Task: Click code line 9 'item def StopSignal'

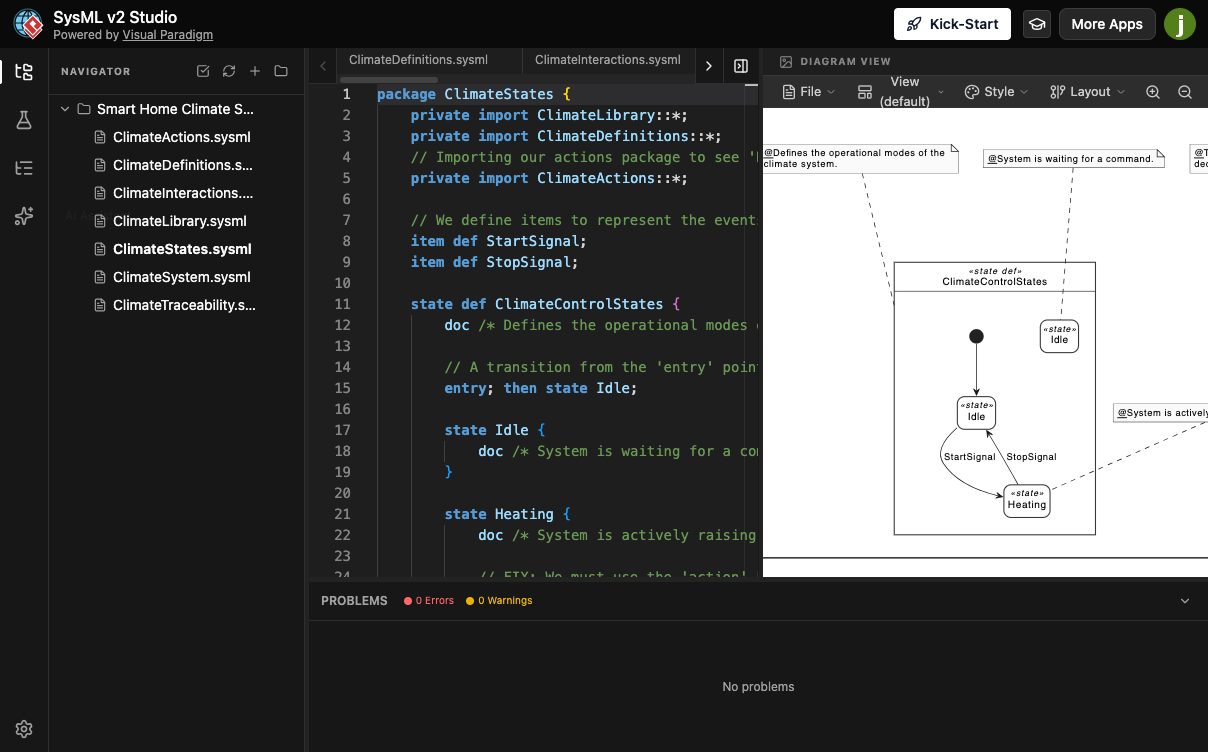Action: click(x=494, y=262)
